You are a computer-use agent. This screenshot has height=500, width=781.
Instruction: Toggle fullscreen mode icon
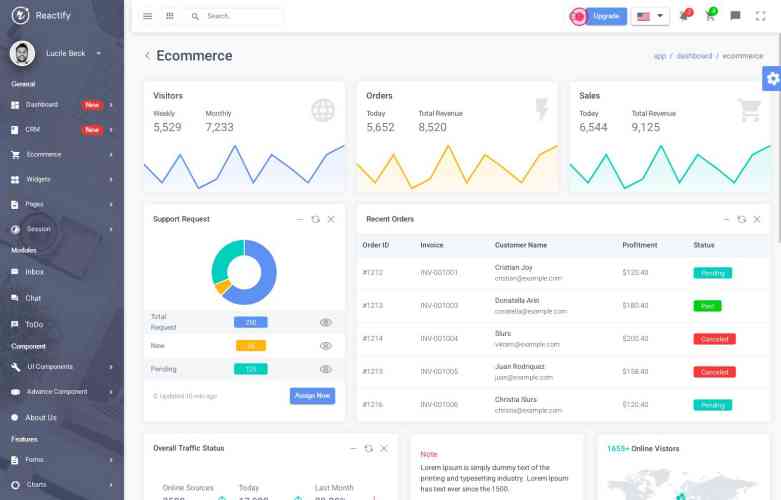click(760, 16)
